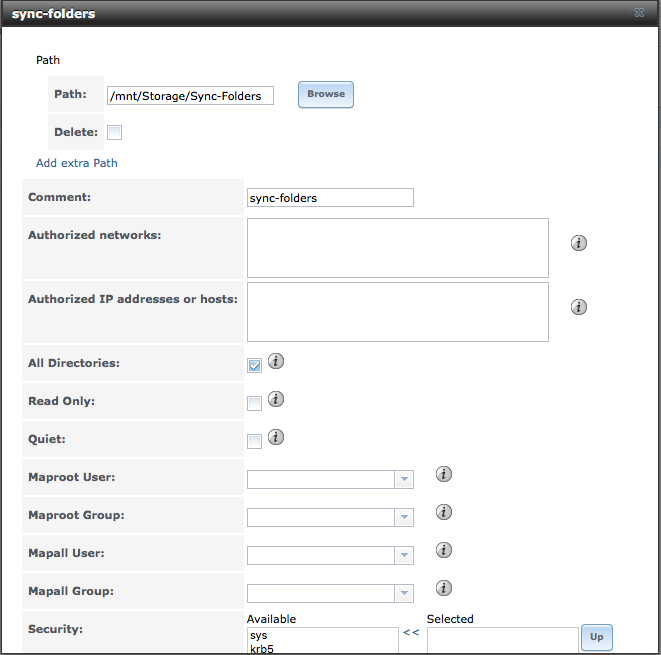This screenshot has height=655, width=661.
Task: Click the << move arrows in Security
Action: 411,632
